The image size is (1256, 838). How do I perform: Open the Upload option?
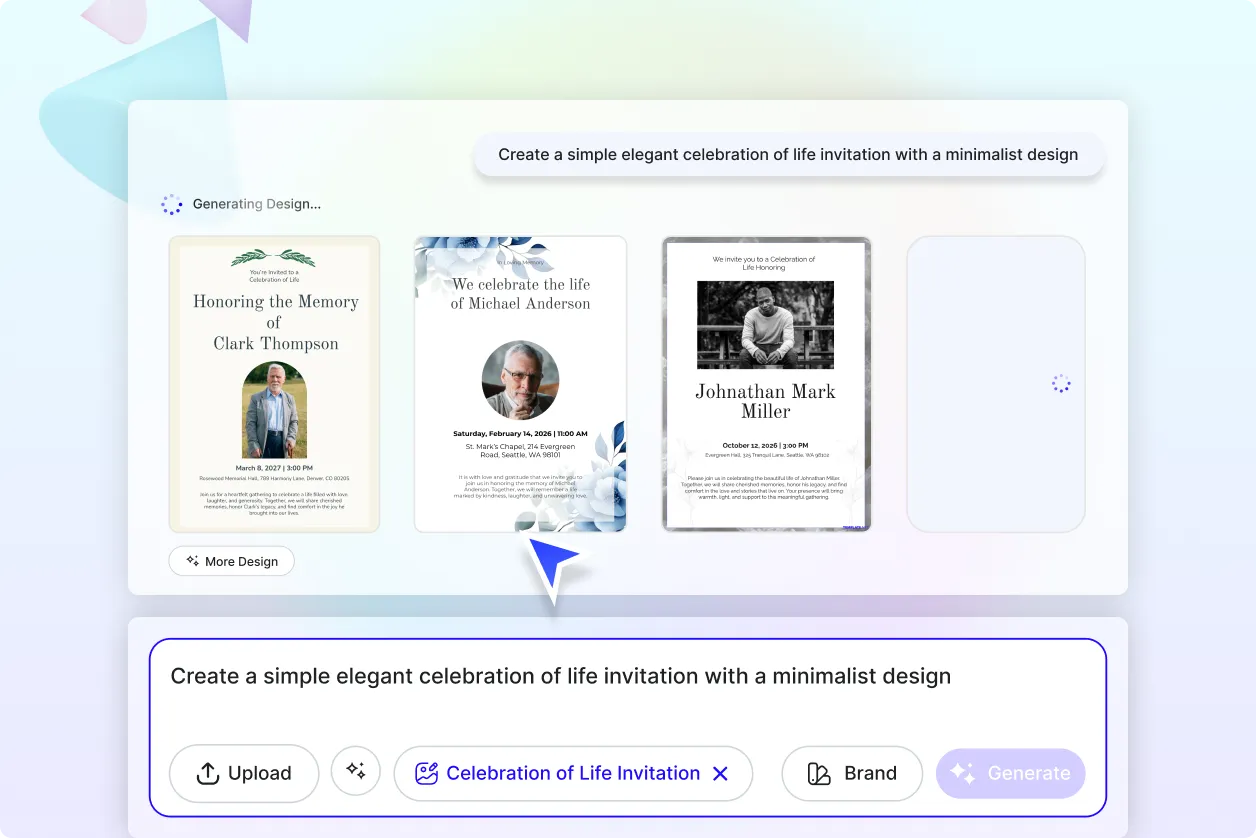(244, 773)
